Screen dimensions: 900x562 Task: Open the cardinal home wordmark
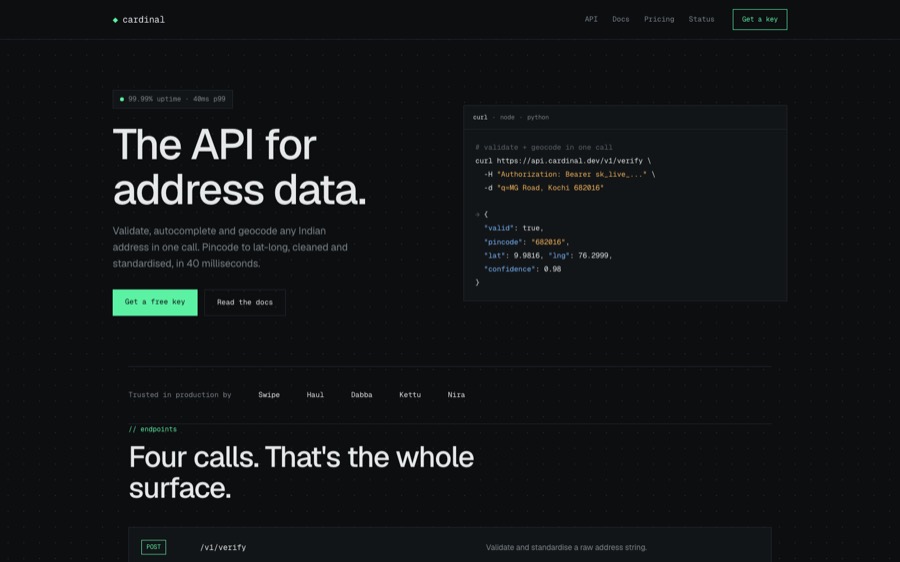(143, 20)
